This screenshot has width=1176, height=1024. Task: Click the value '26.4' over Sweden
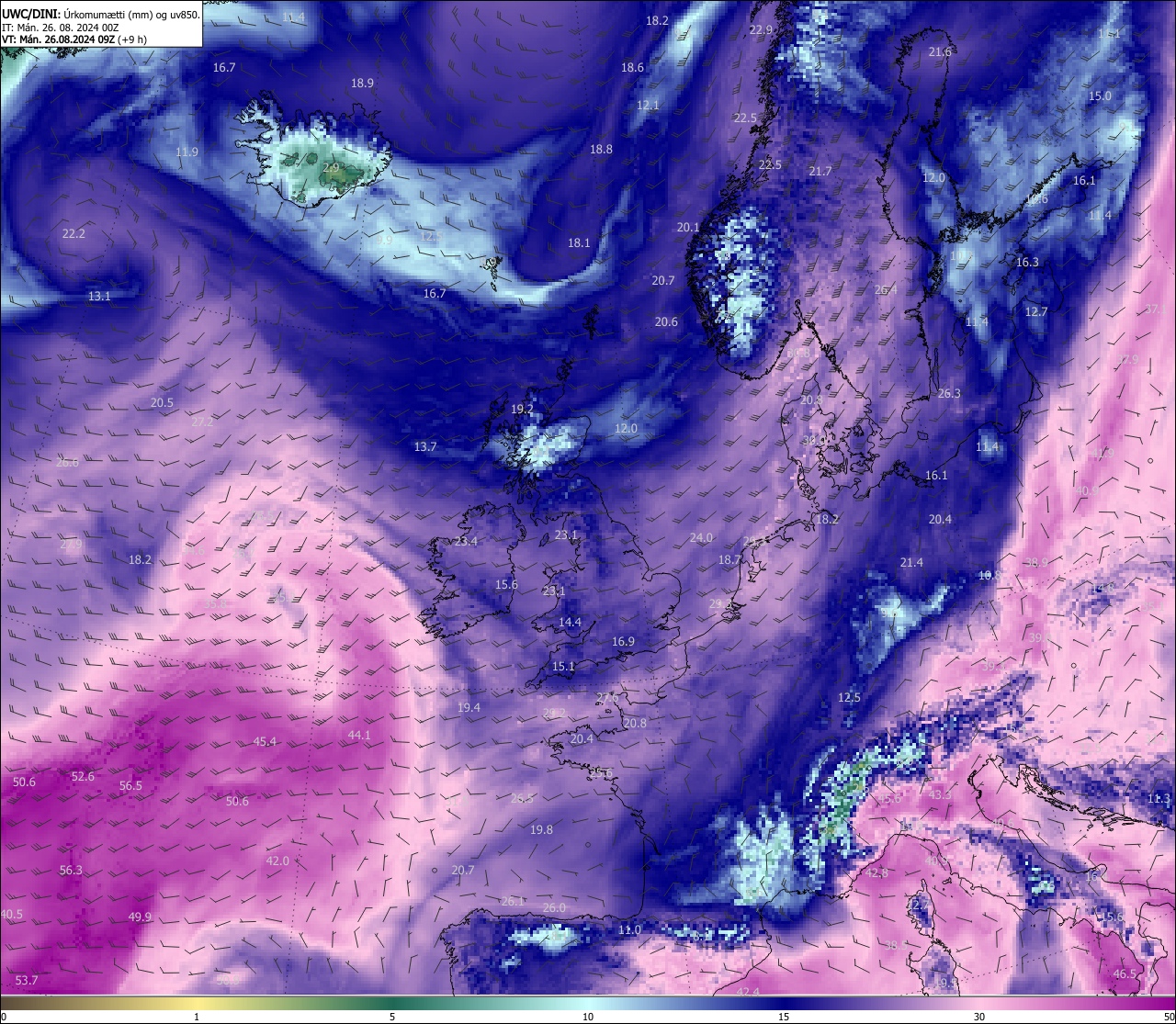pos(886,289)
